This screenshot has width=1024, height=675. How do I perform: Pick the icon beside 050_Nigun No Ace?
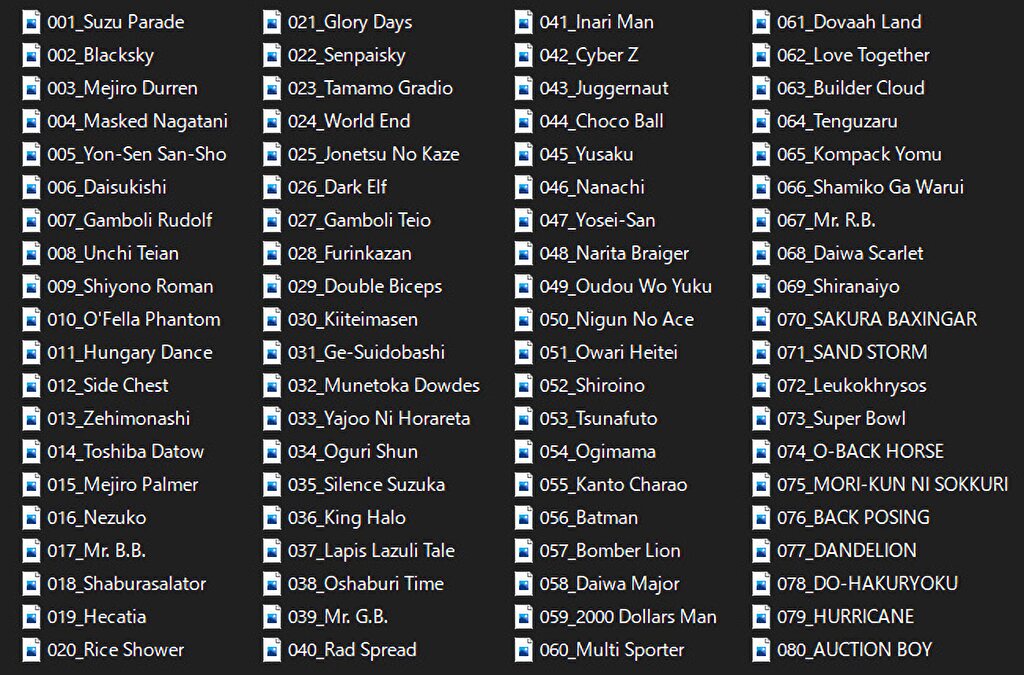tap(523, 321)
